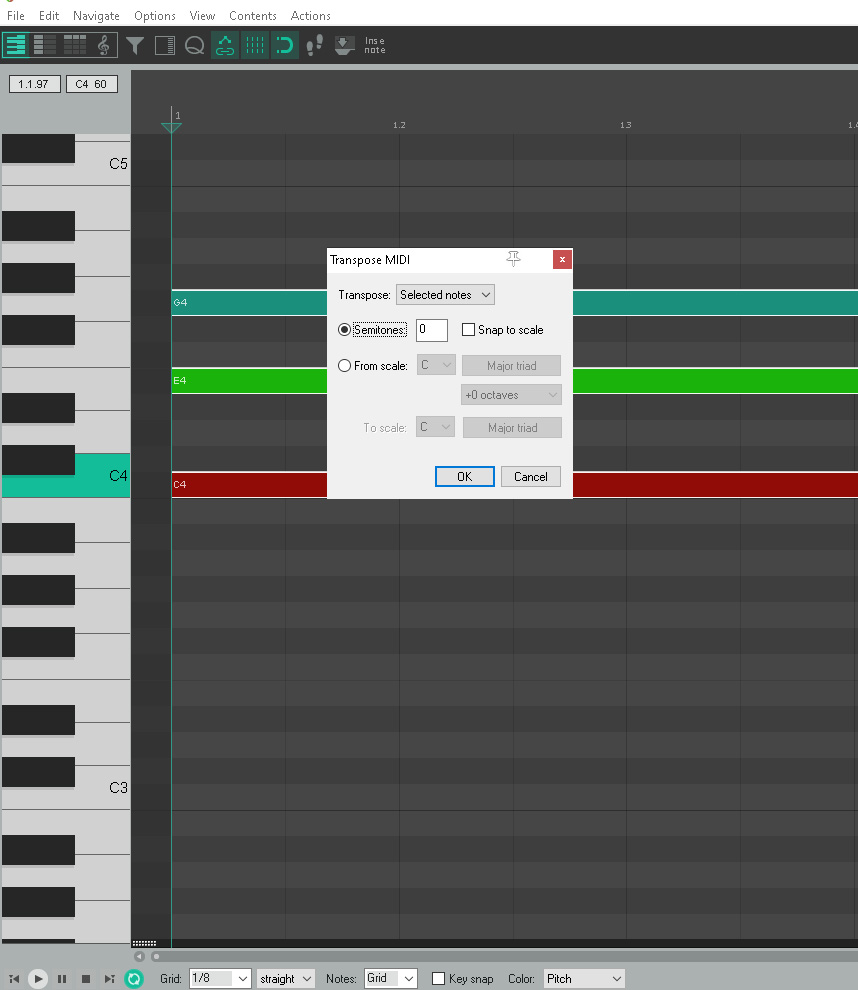Screen dimensions: 858x990
Task: Open the Contents menu
Action: pyautogui.click(x=253, y=15)
